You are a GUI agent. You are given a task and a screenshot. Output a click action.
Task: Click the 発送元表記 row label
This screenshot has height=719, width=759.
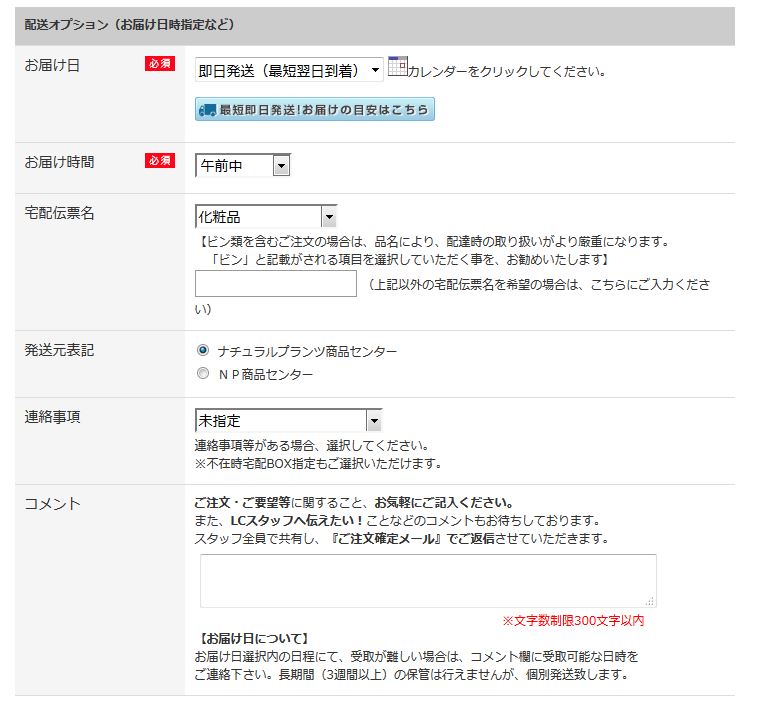tap(59, 350)
